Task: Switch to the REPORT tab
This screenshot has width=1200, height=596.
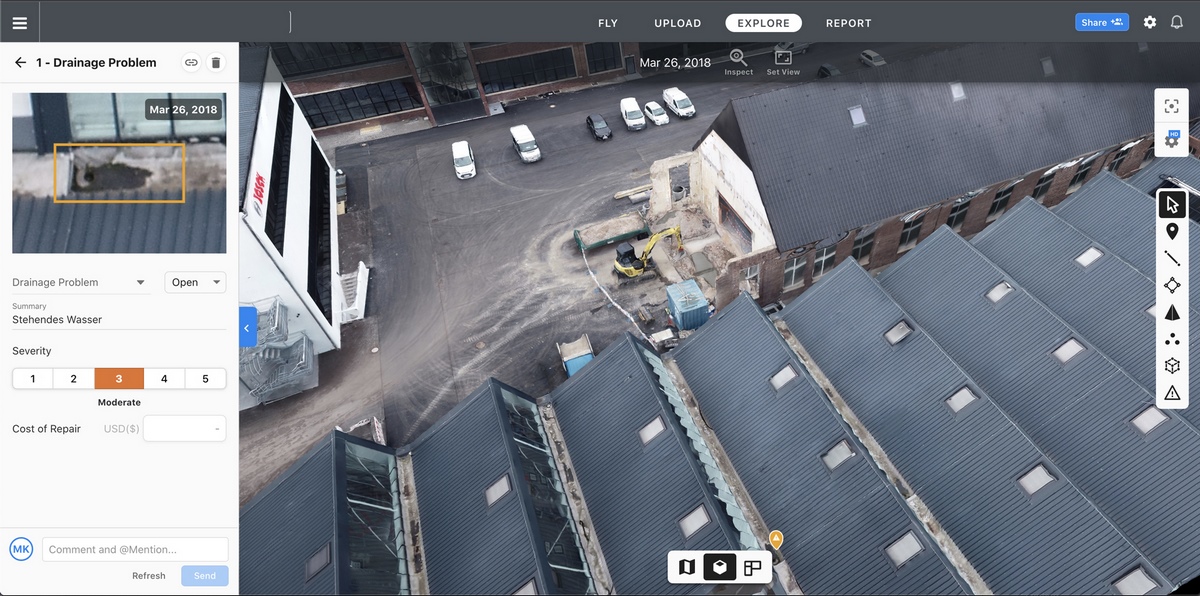Action: 848,22
